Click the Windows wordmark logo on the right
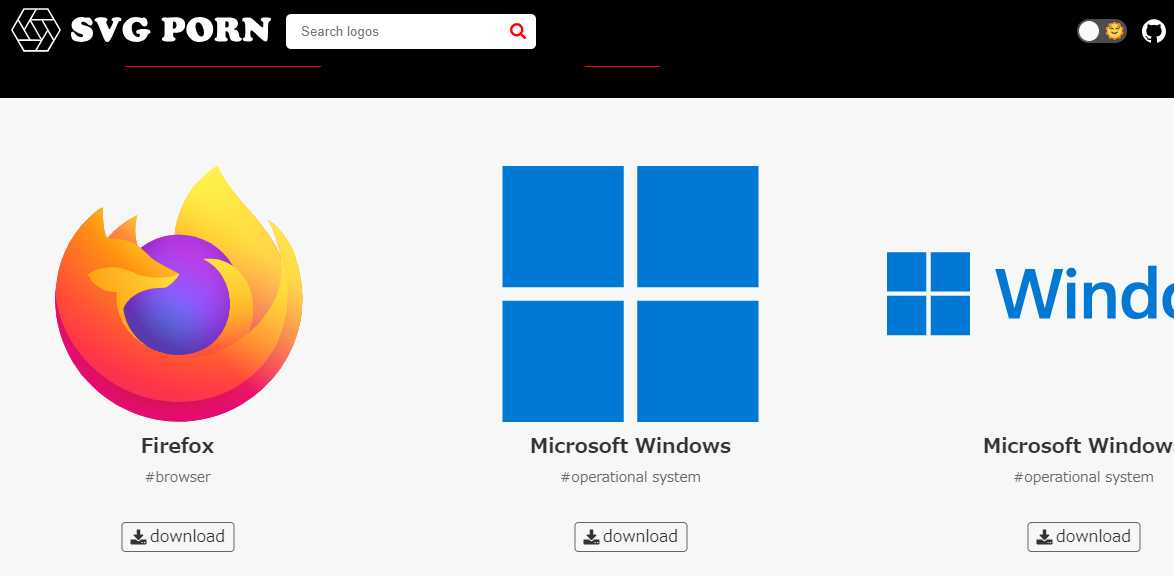The height and width of the screenshot is (576, 1174). pyautogui.click(x=1025, y=295)
